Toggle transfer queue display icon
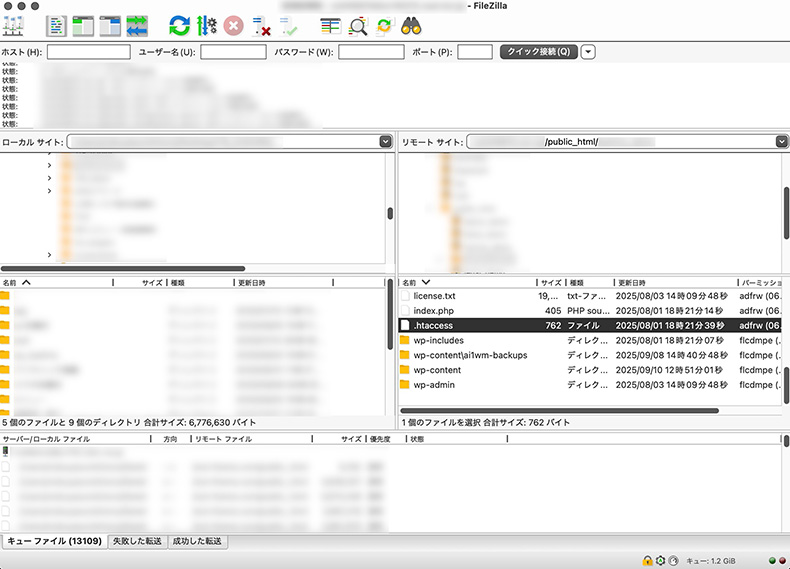This screenshot has width=790, height=569. (137, 26)
